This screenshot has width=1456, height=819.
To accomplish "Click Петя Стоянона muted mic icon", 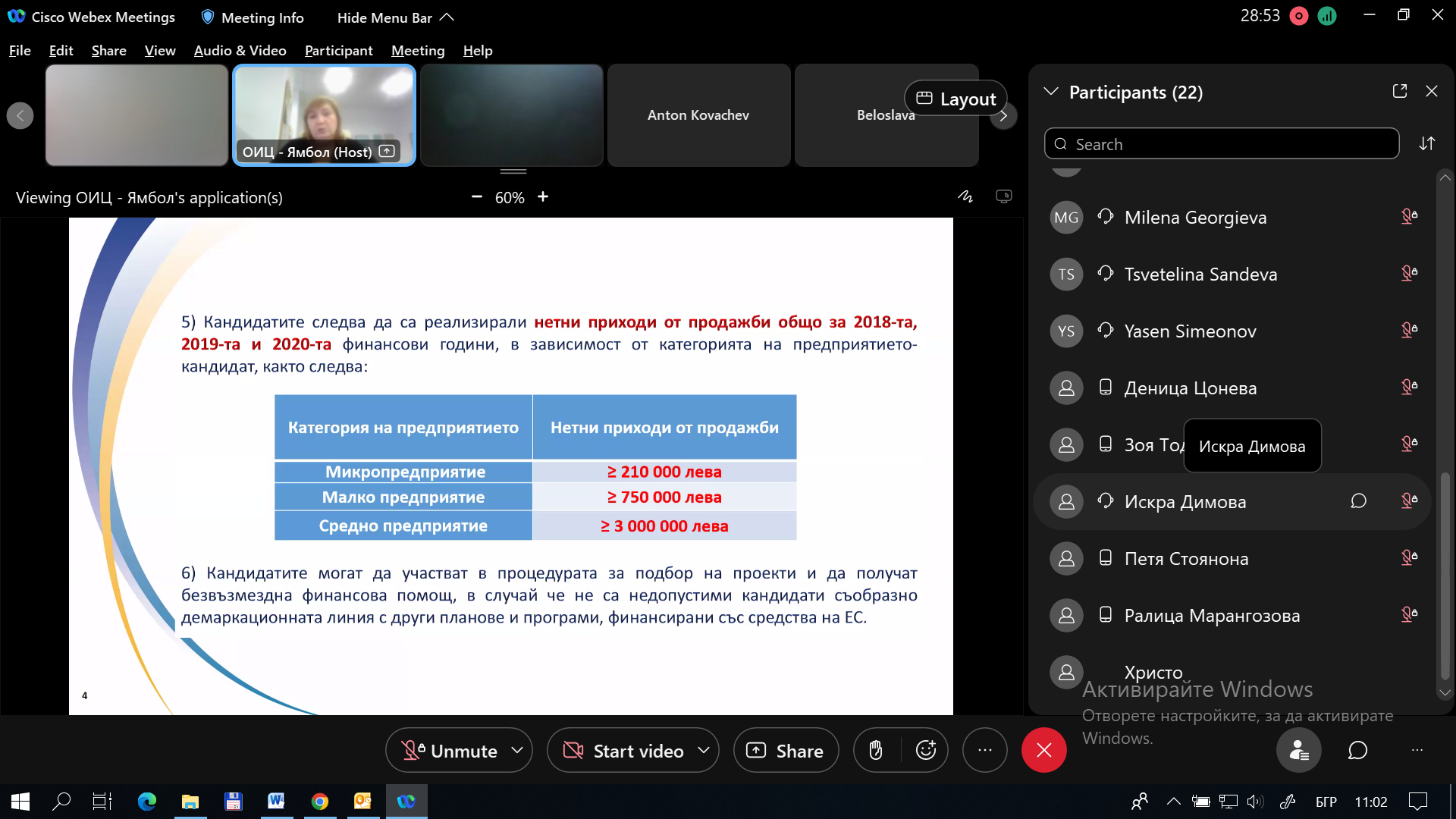I will coord(1409,558).
